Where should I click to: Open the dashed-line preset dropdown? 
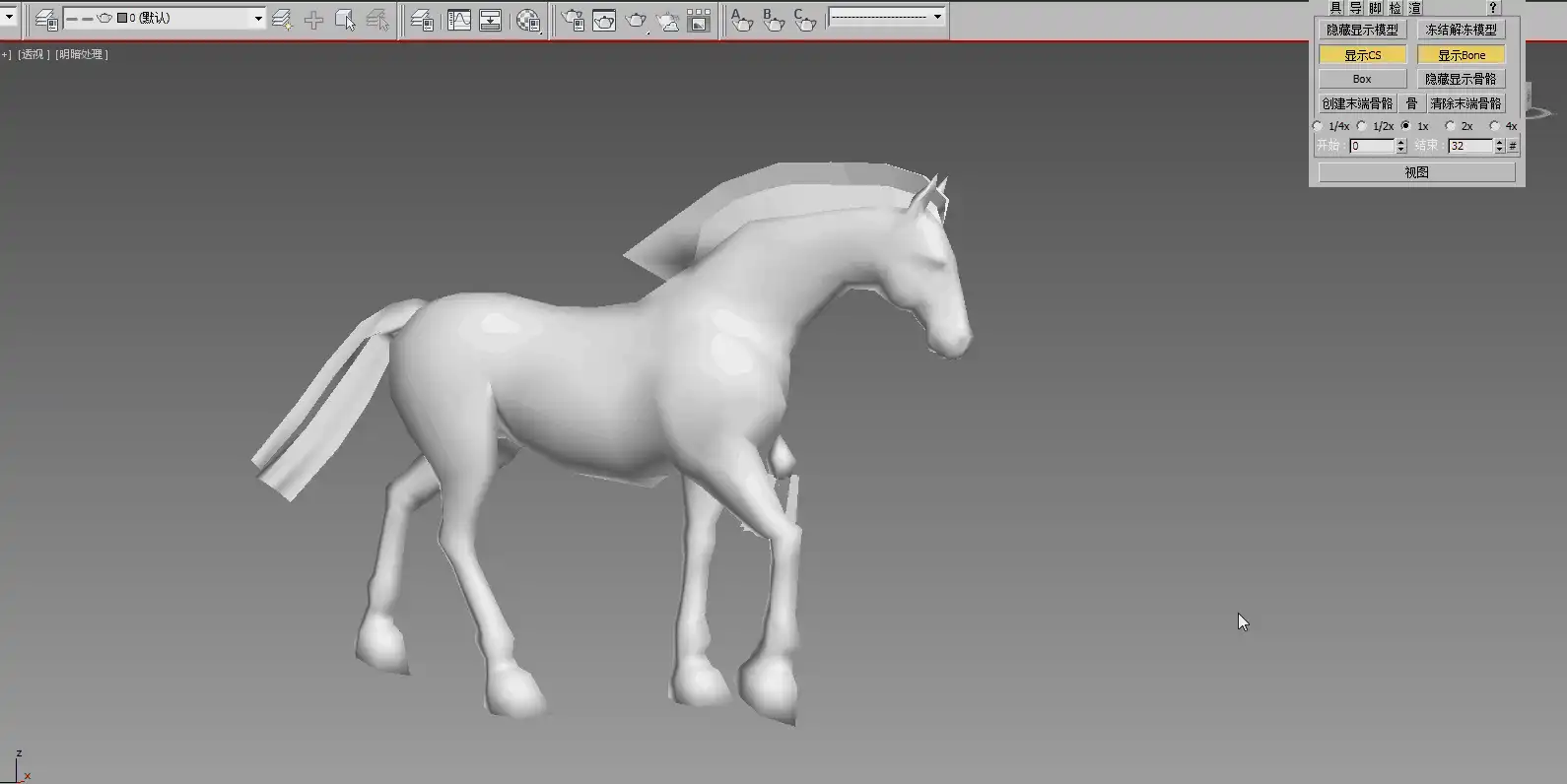click(x=936, y=17)
